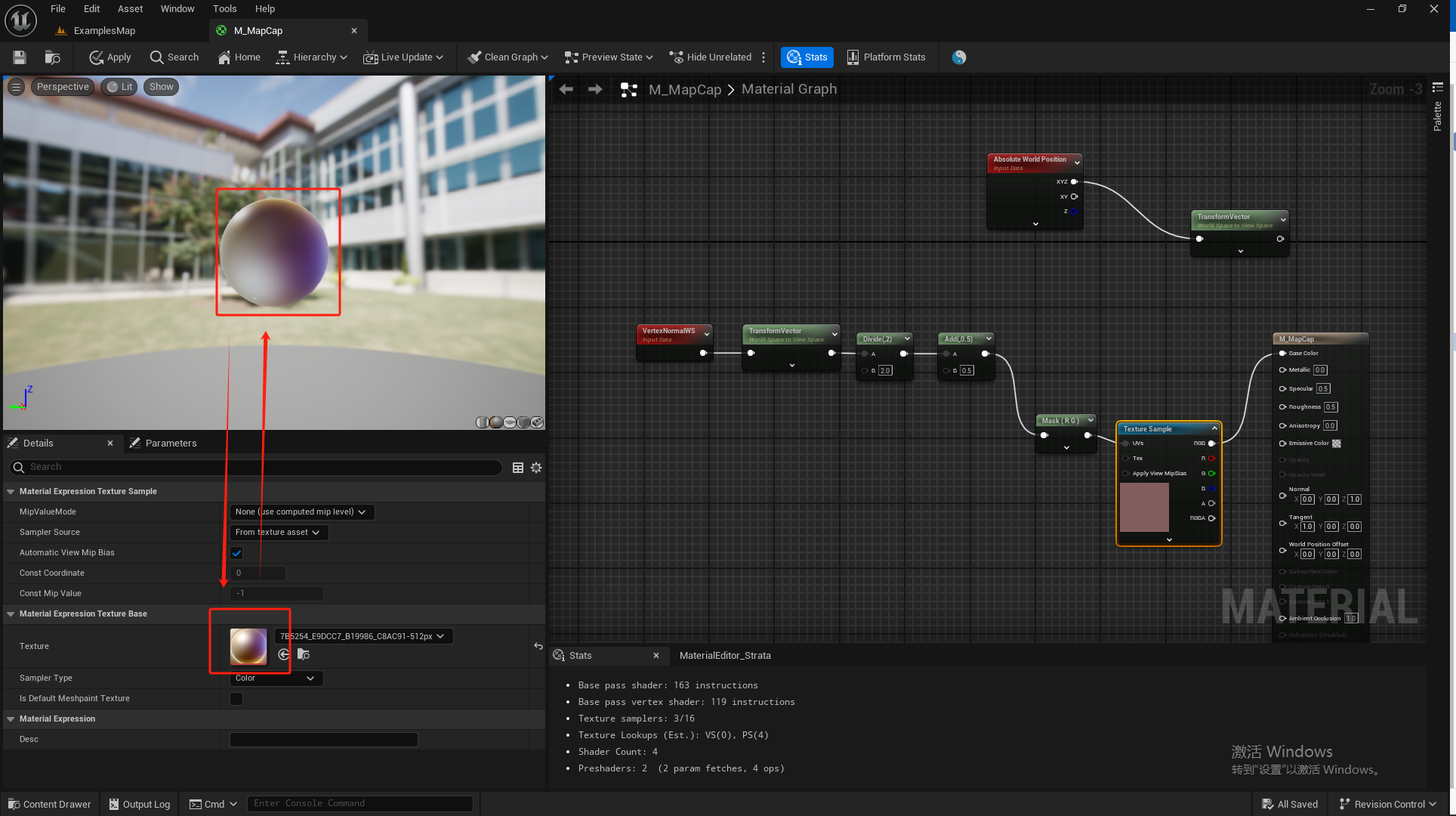Enable Is Default Meshpaint Texture checkbox
Screen dimensions: 1456x816
(x=236, y=699)
